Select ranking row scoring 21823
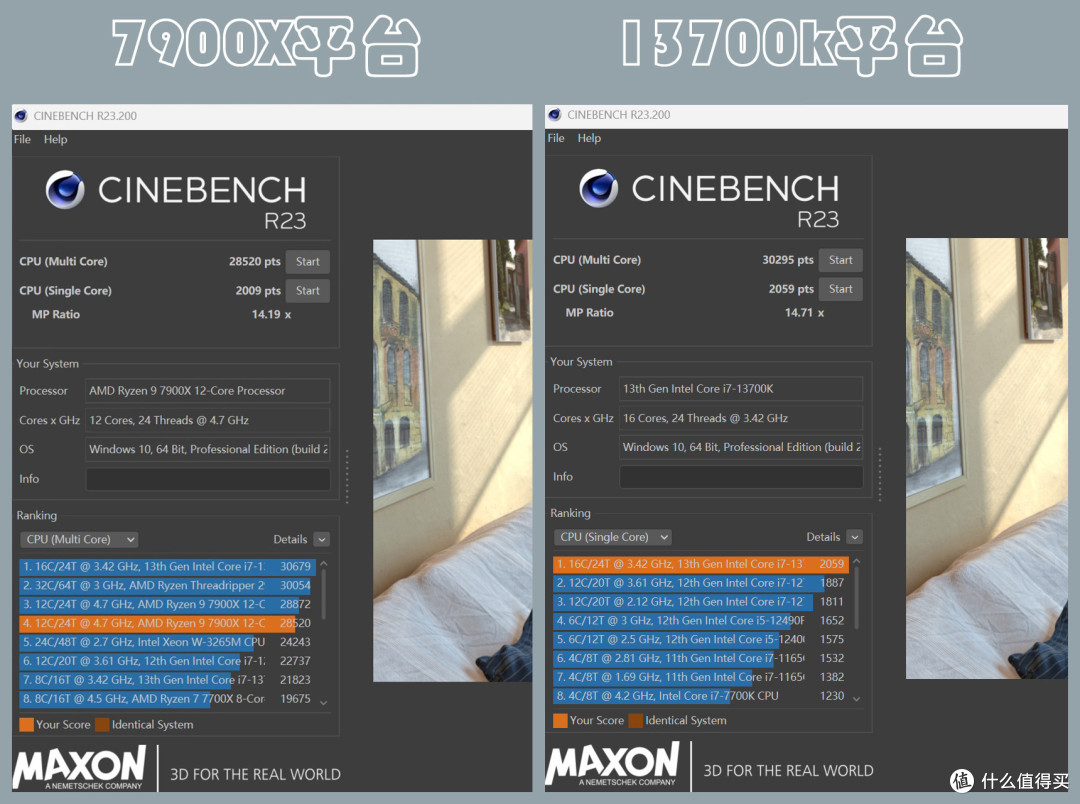The width and height of the screenshot is (1080, 804). coord(167,680)
